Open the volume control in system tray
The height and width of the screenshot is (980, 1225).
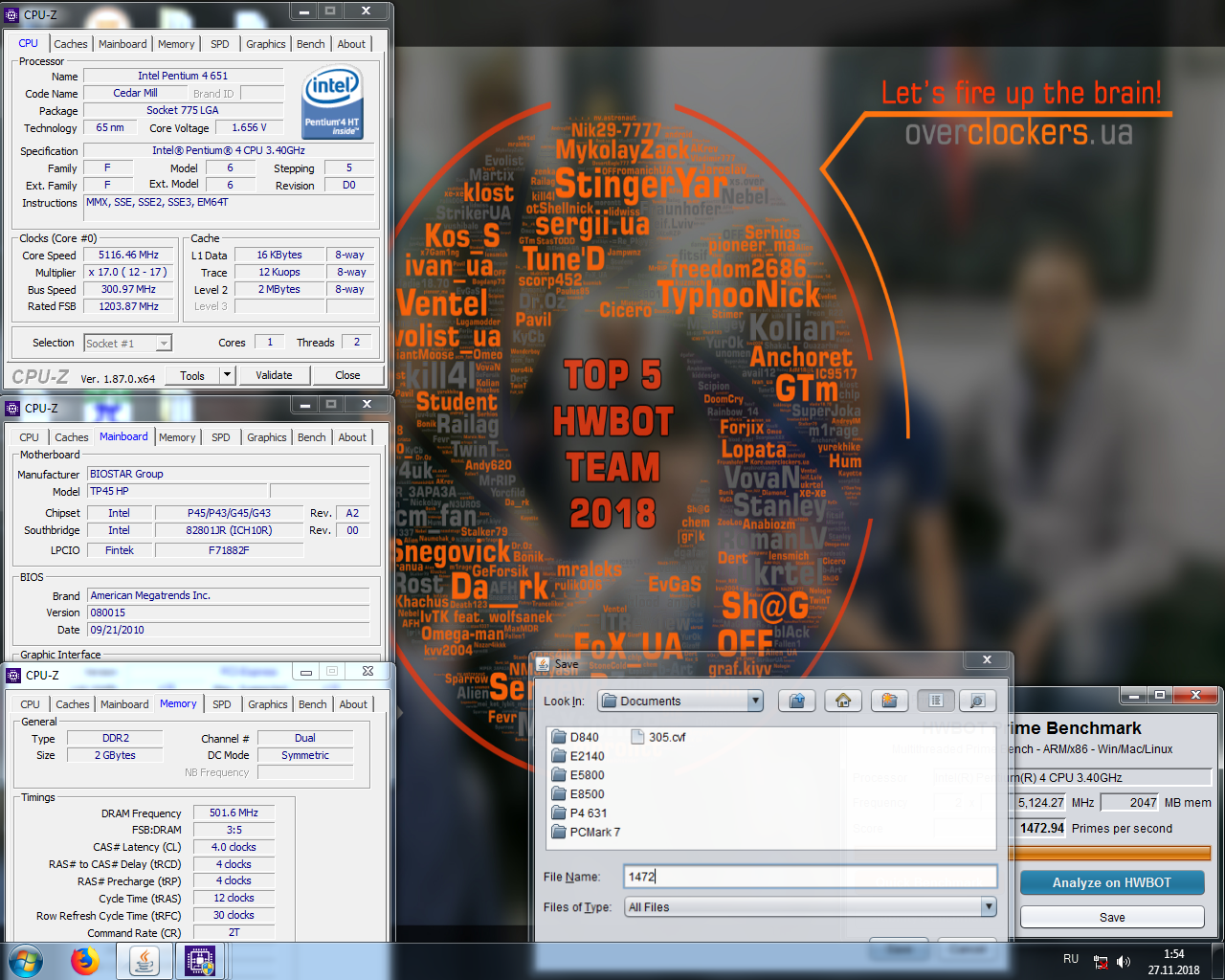click(1124, 962)
